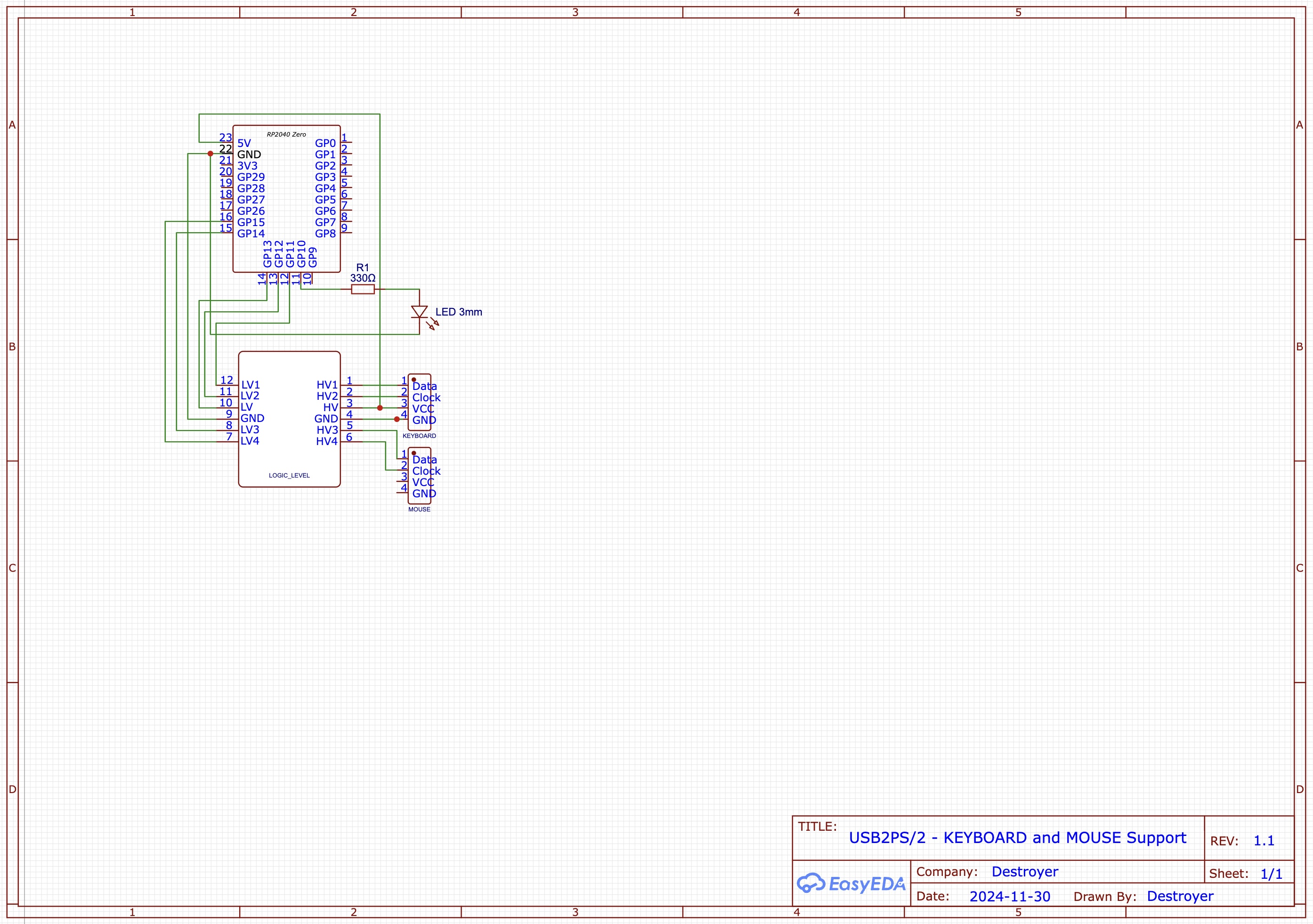This screenshot has width=1313, height=924.
Task: Click the 'LOGIC_LEVEL' component label
Action: (x=289, y=475)
